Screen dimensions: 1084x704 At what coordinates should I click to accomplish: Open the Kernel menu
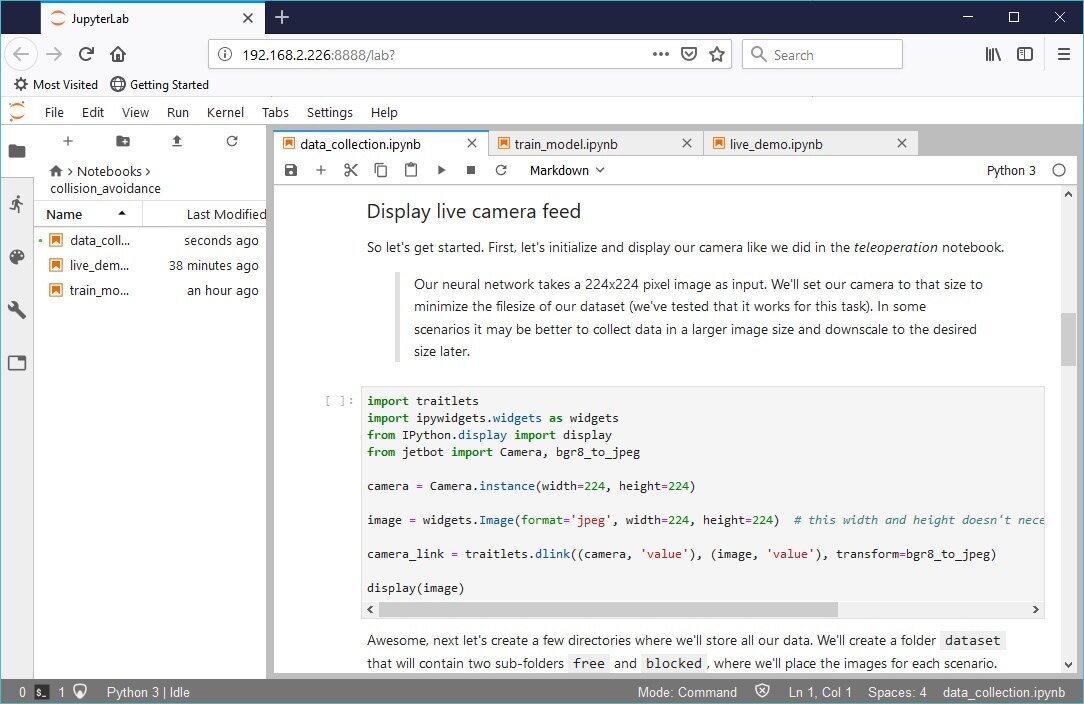[225, 112]
